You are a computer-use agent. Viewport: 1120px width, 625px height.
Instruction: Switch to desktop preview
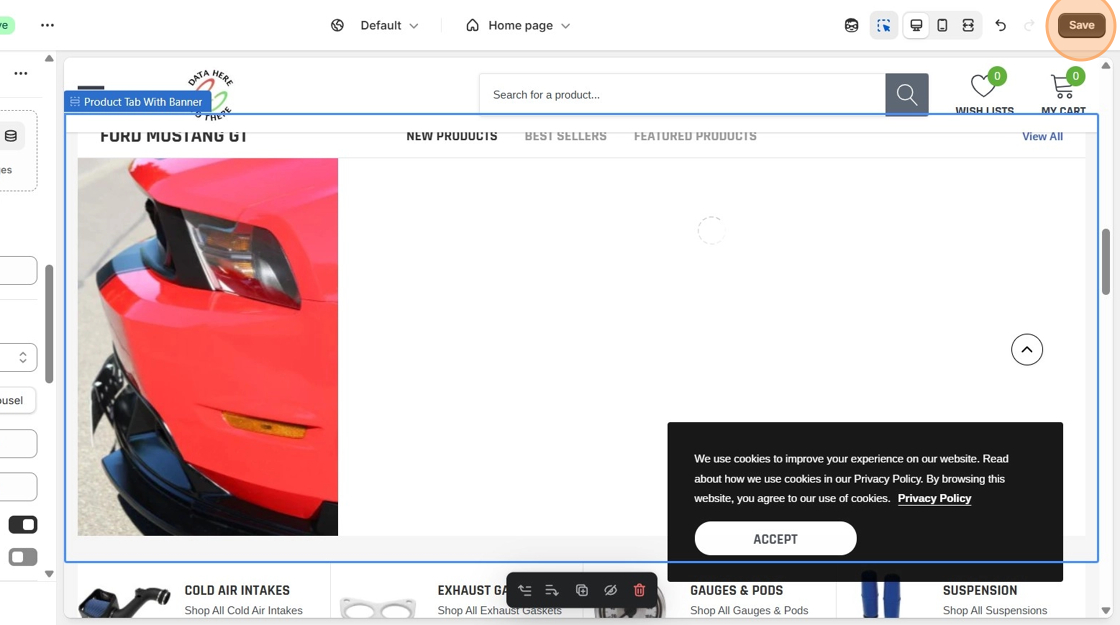pyautogui.click(x=916, y=26)
